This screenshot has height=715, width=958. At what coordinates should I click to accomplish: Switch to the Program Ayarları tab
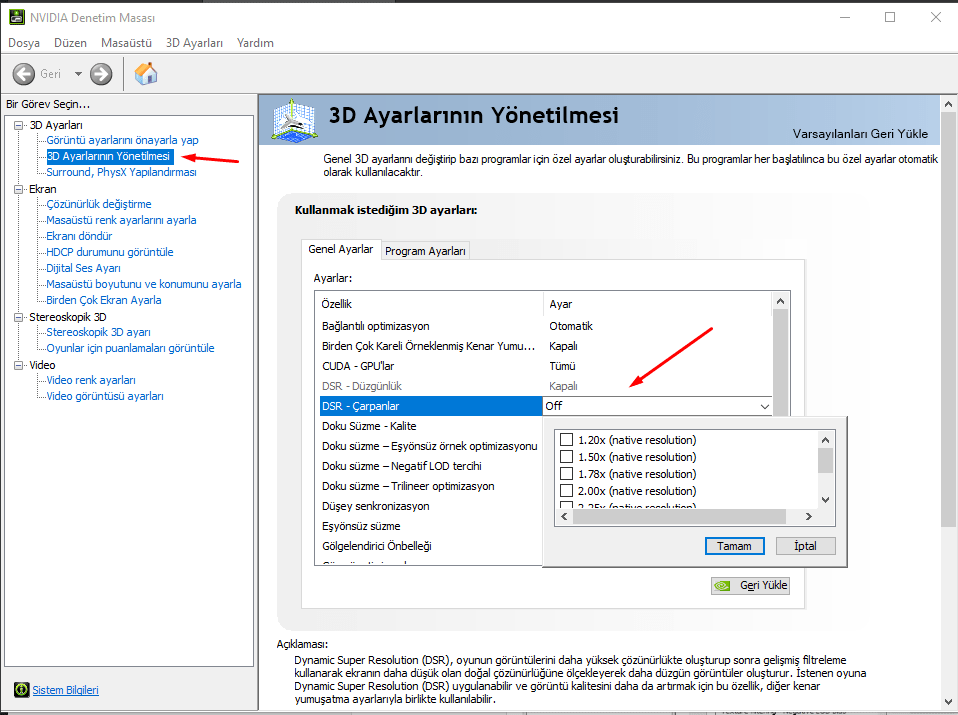click(x=425, y=251)
